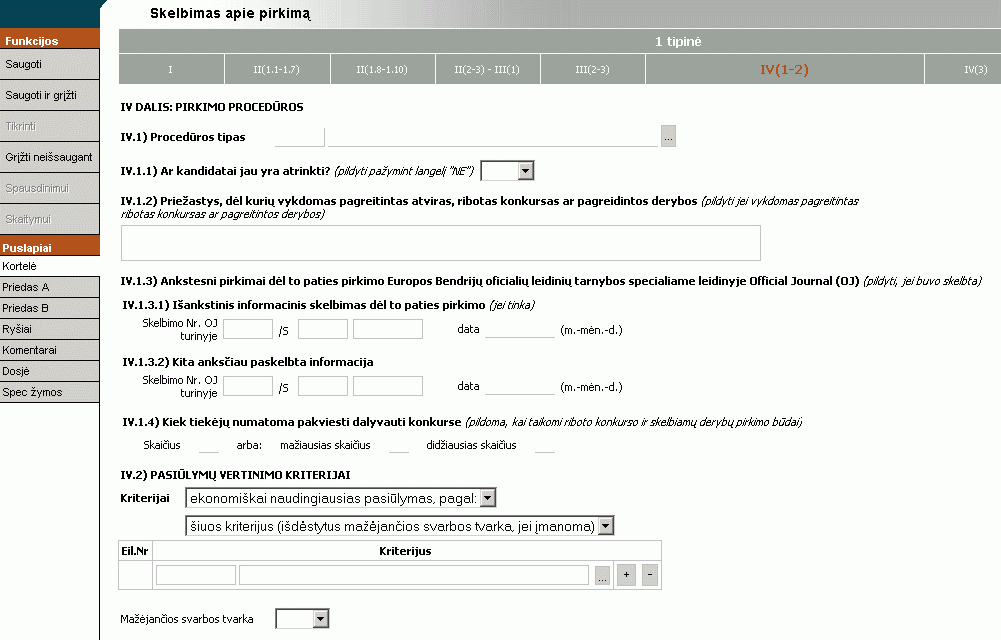Click the Skaičius number field

[209, 445]
